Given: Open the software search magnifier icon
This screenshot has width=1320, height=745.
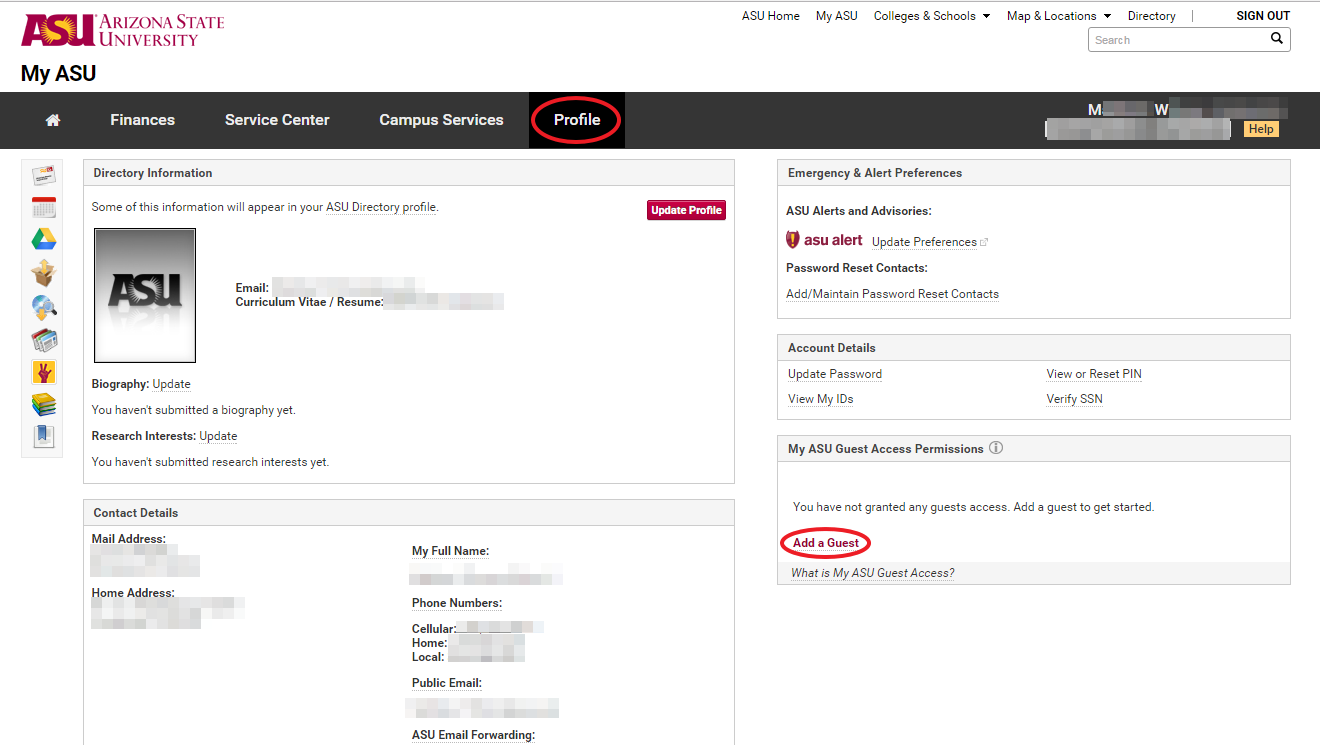Looking at the screenshot, I should click(42, 307).
